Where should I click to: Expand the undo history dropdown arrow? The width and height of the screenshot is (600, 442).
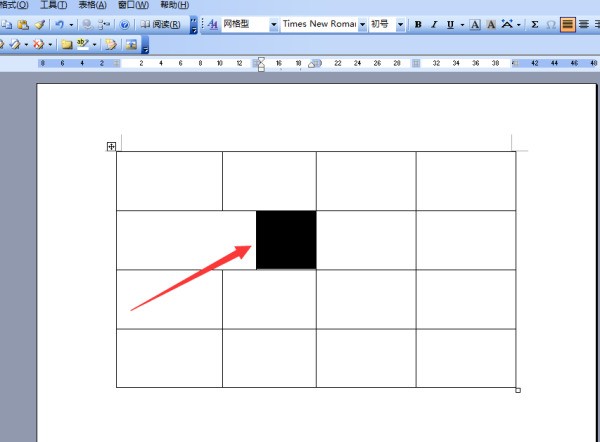[71, 25]
